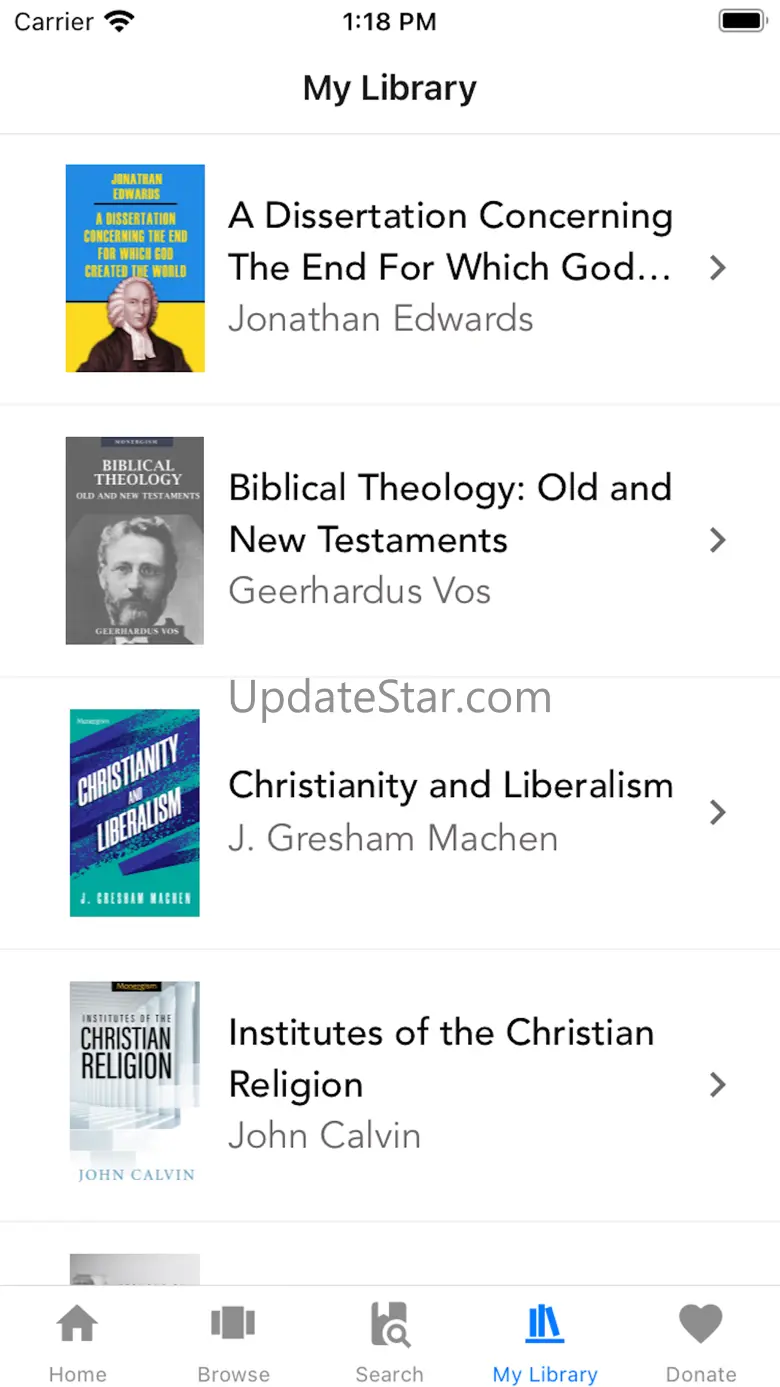The image size is (780, 1387).
Task: Tap the chevron beside Institutes of the Christian Religion
Action: (x=717, y=1084)
